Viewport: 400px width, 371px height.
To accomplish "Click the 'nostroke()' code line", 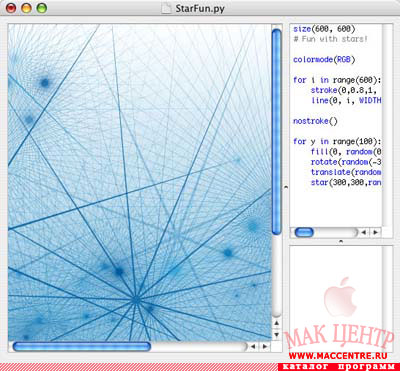I will pos(315,121).
